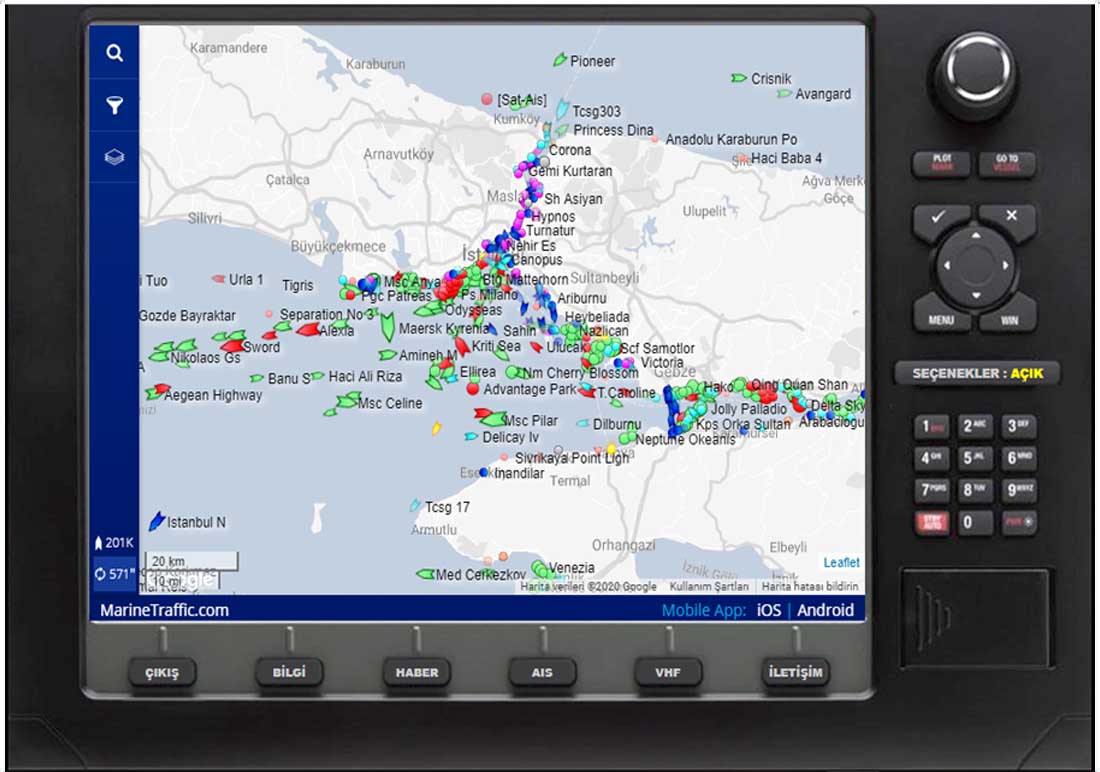Select the Avangard green vessel marker
Viewport: 1100px width, 772px height.
coord(784,93)
